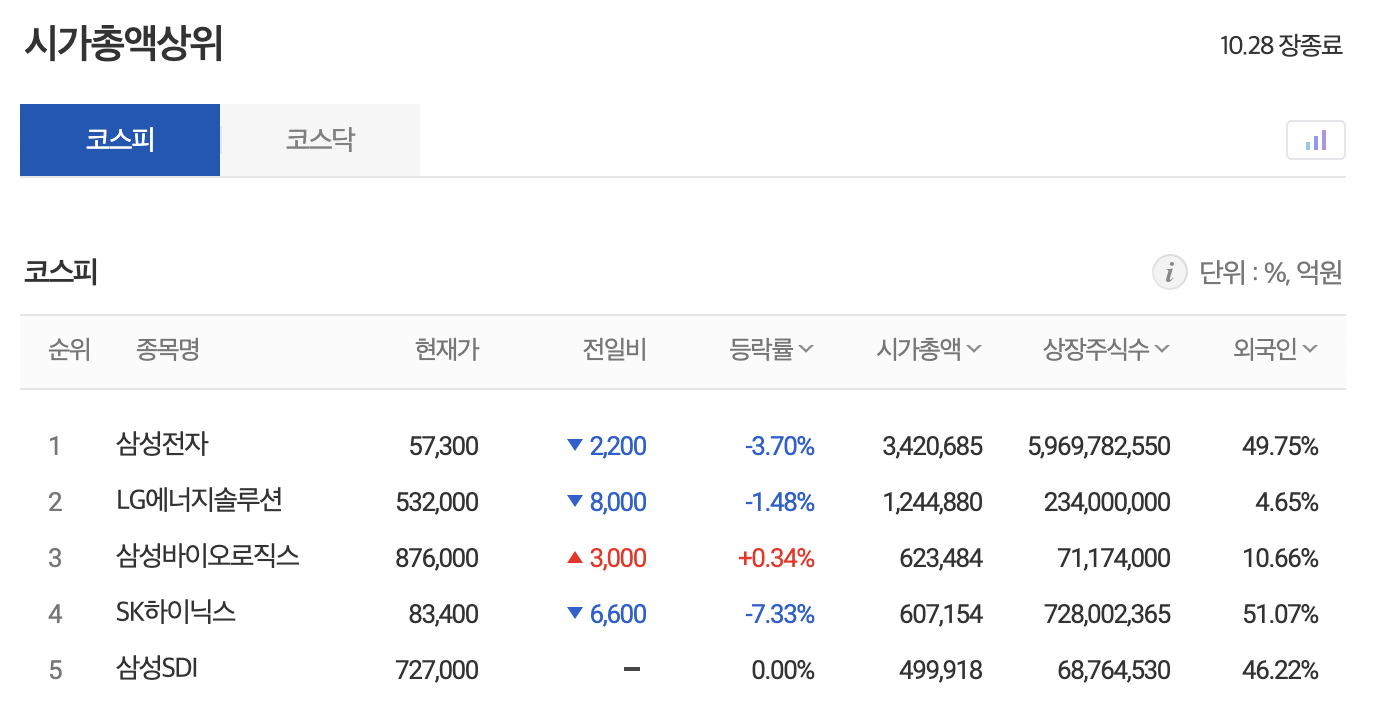The height and width of the screenshot is (722, 1386).
Task: Click the 2,200 change value
Action: point(618,446)
